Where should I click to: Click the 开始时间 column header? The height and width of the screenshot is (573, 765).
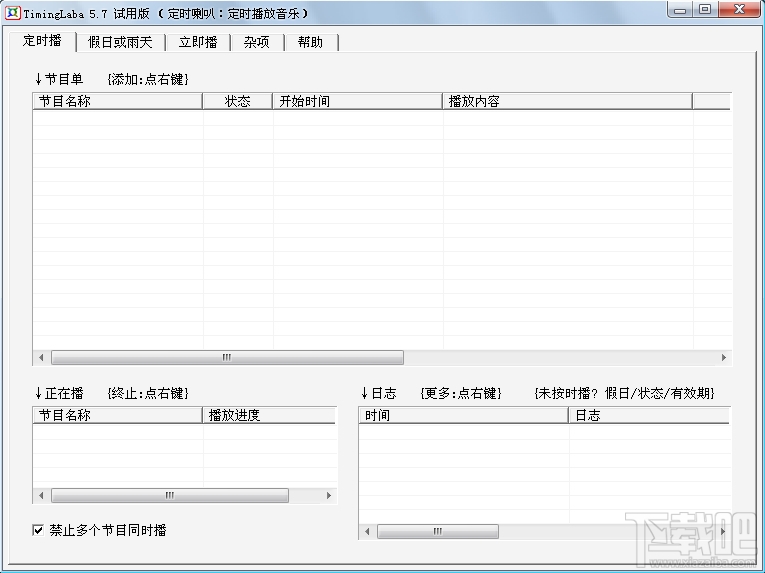pyautogui.click(x=357, y=101)
